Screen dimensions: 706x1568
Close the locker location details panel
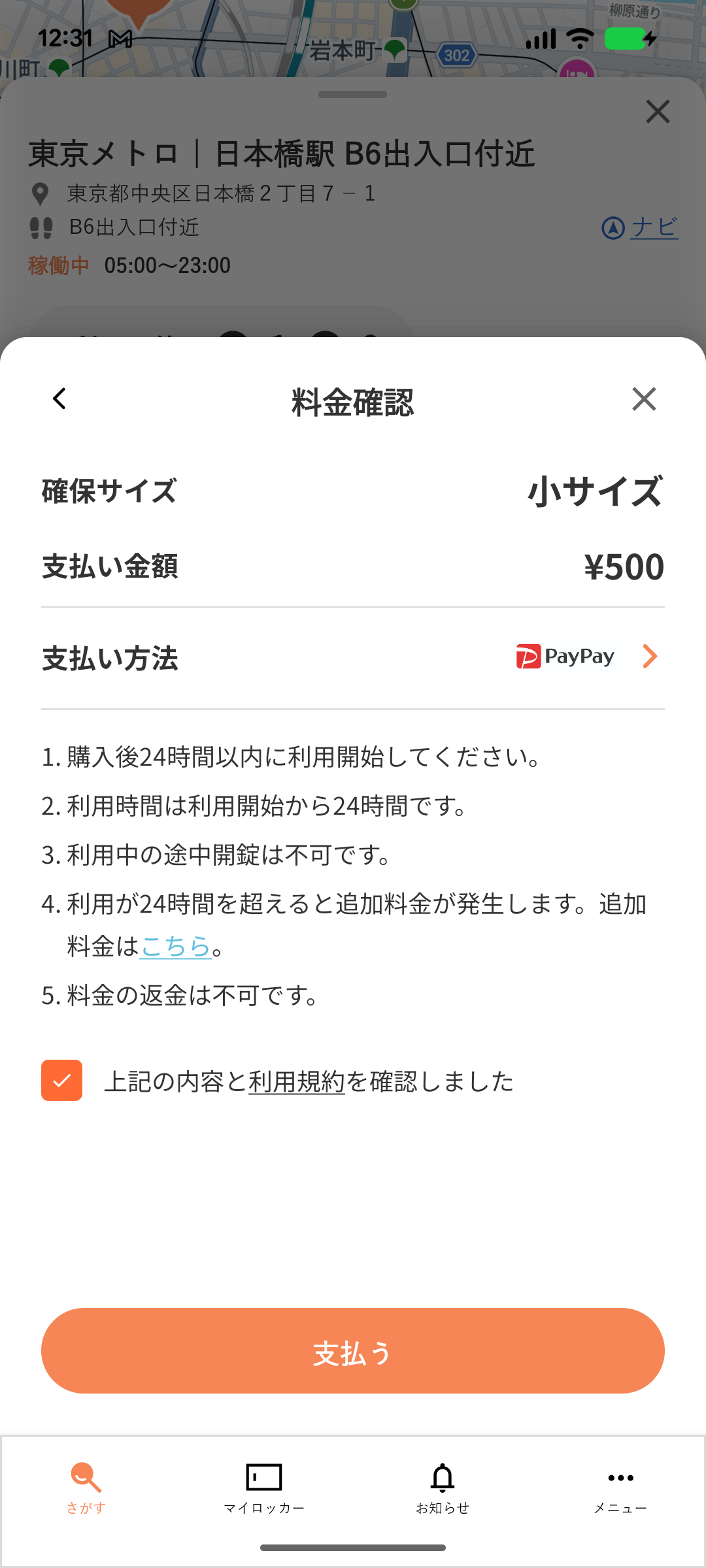pyautogui.click(x=658, y=112)
